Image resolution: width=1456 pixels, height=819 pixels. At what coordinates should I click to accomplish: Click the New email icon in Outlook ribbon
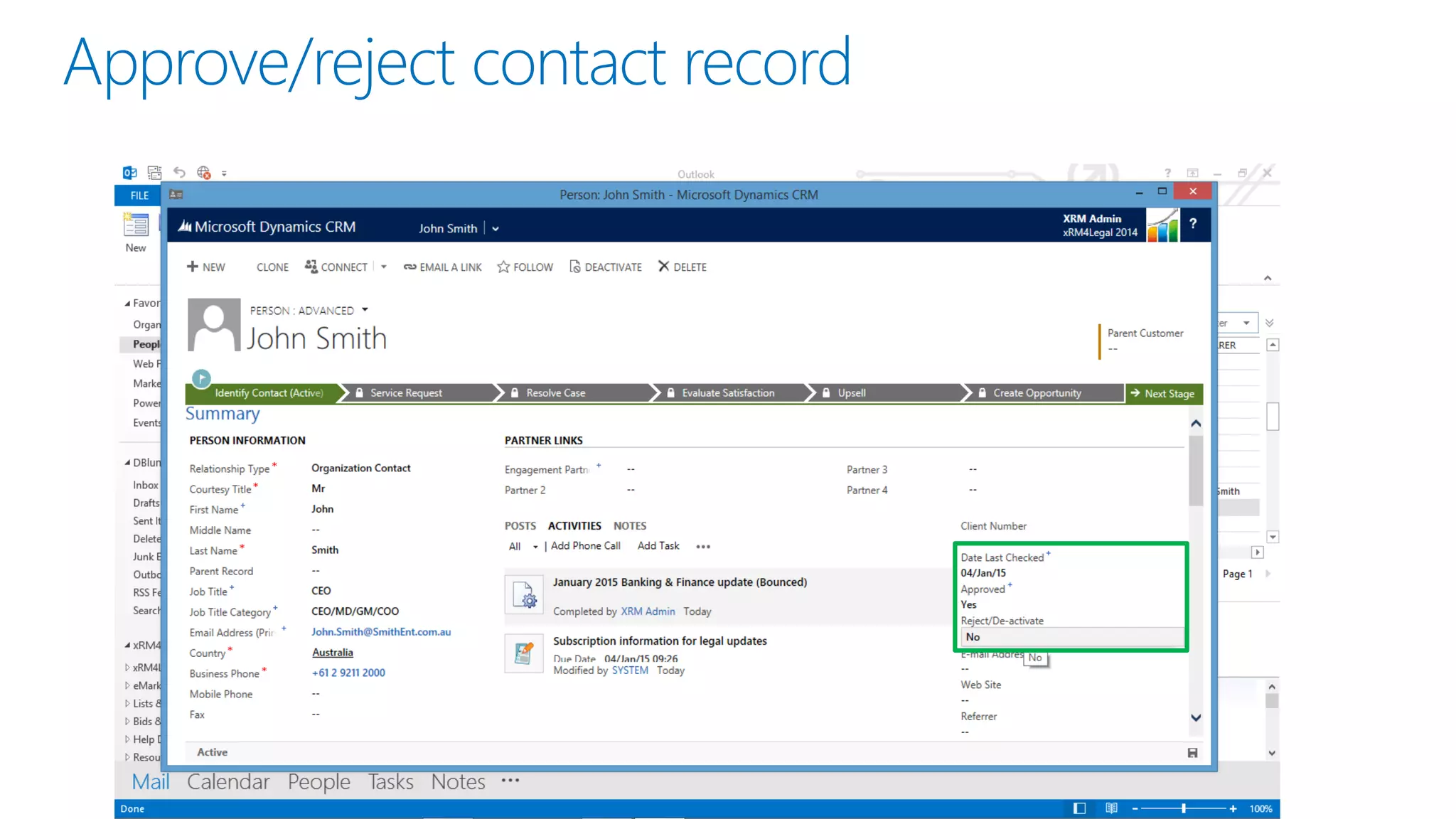coord(136,225)
